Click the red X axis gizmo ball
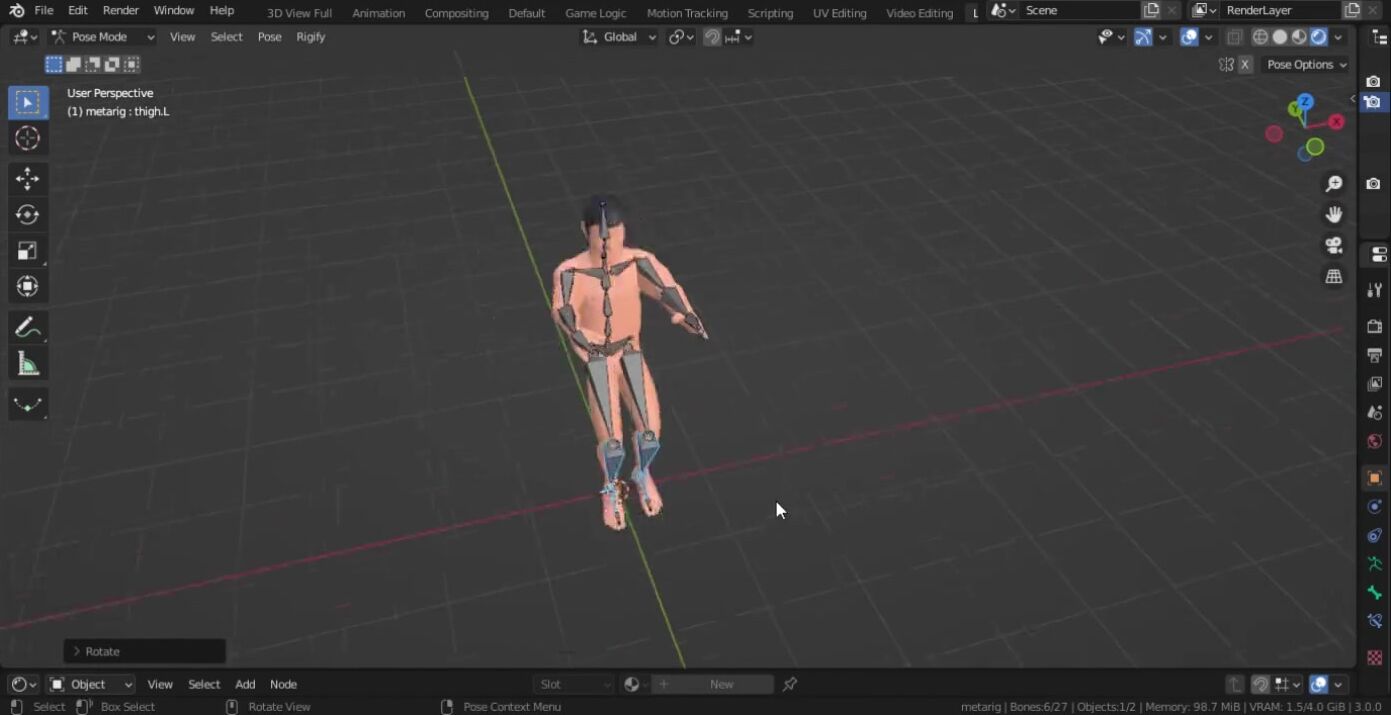The height and width of the screenshot is (715, 1391). [x=1336, y=122]
